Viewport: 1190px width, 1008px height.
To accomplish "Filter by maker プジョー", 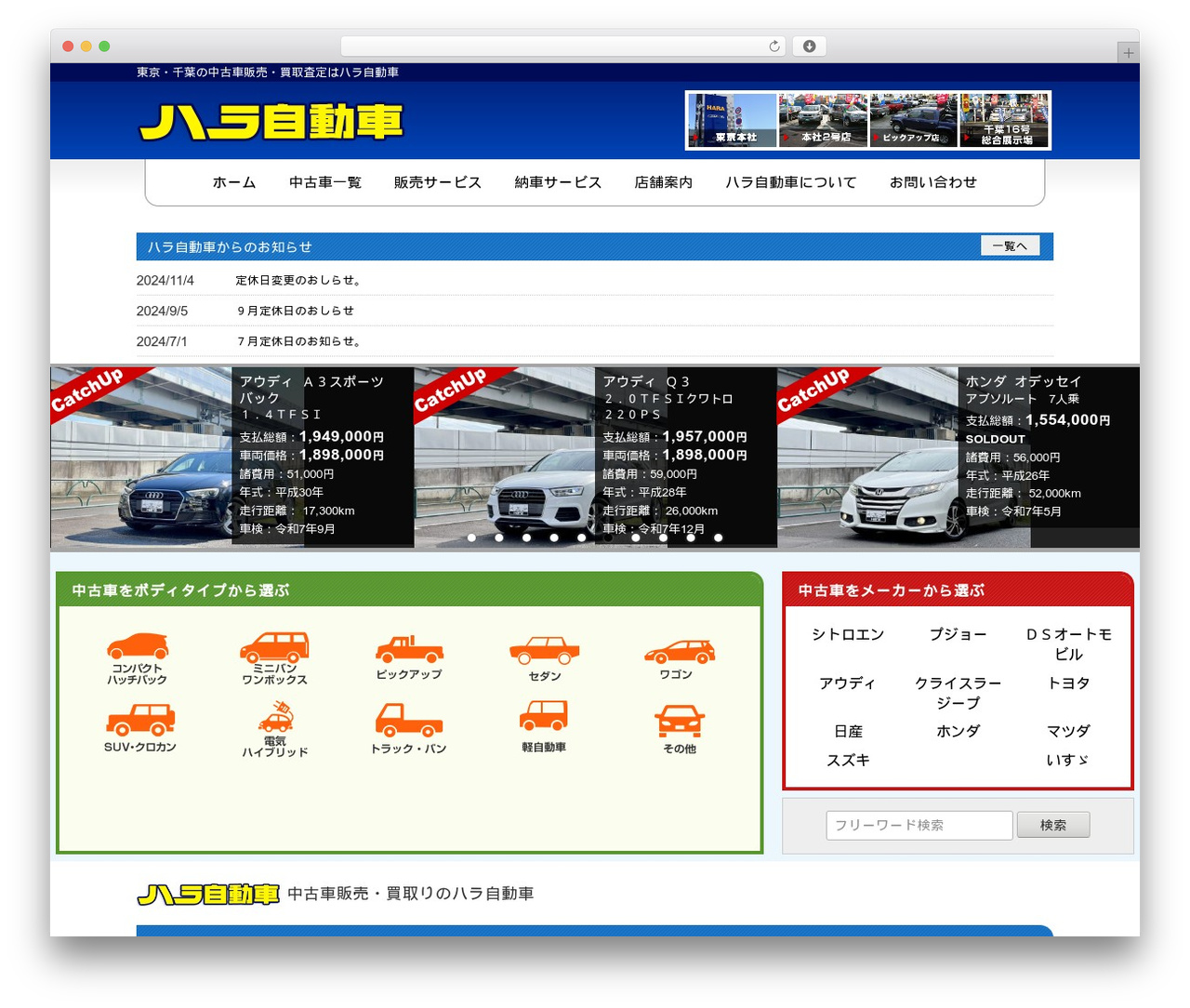I will 959,634.
